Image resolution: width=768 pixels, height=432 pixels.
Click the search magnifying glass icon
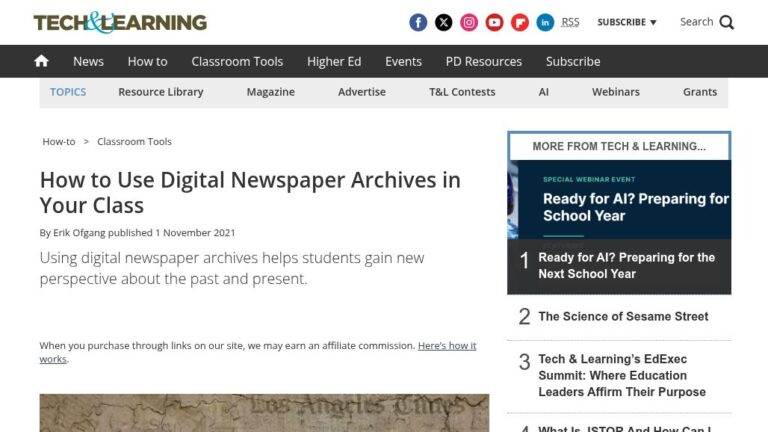727,23
